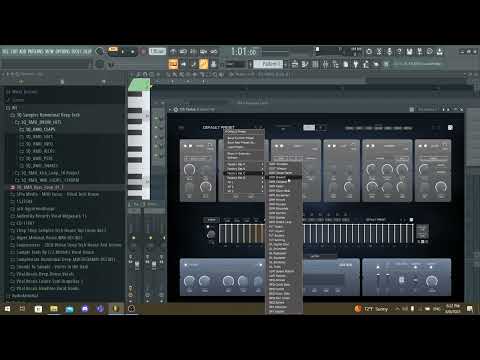Click large knob in bottom-right plugin module

[x=432, y=282]
